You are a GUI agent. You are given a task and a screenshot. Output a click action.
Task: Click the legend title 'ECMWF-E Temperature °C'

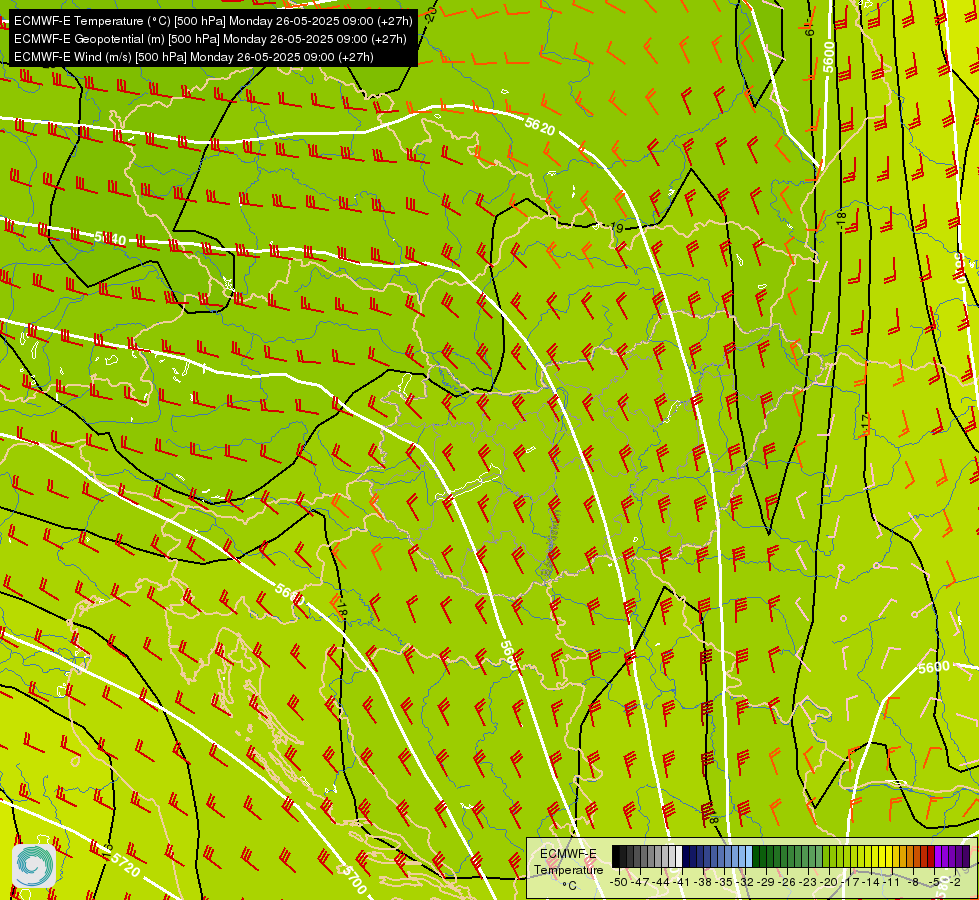pos(568,869)
